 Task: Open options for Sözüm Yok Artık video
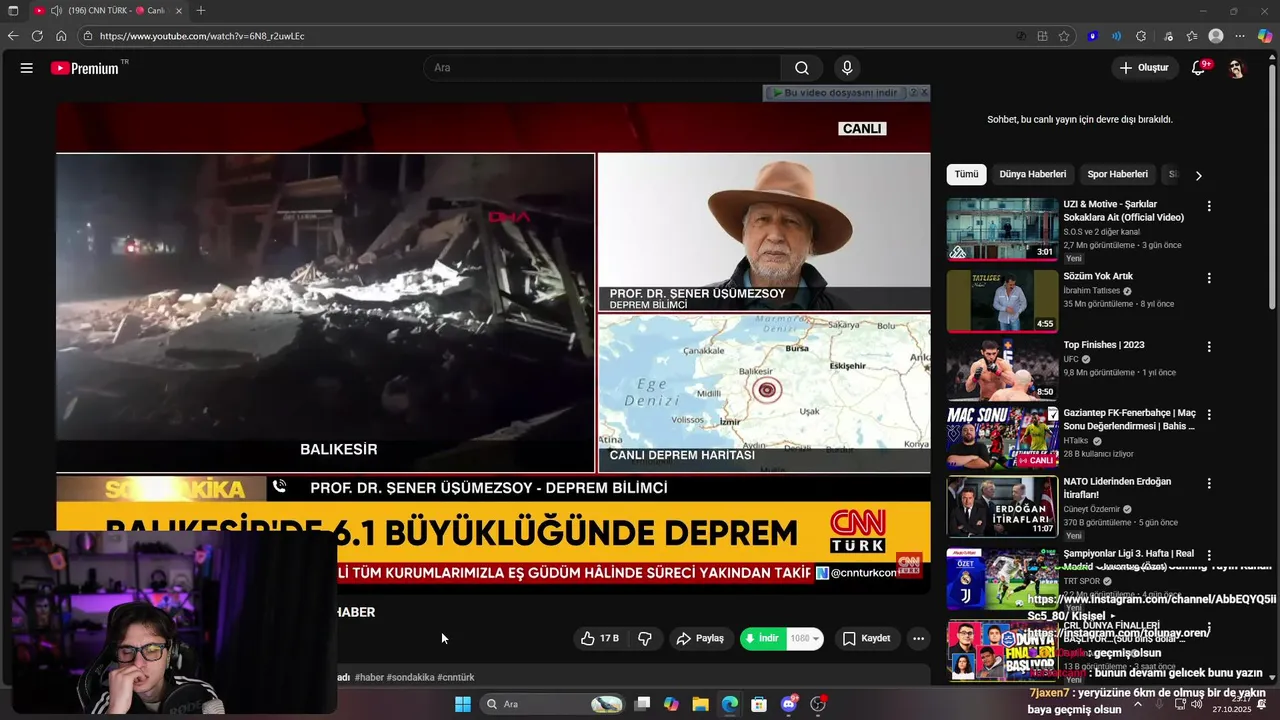[x=1209, y=278]
